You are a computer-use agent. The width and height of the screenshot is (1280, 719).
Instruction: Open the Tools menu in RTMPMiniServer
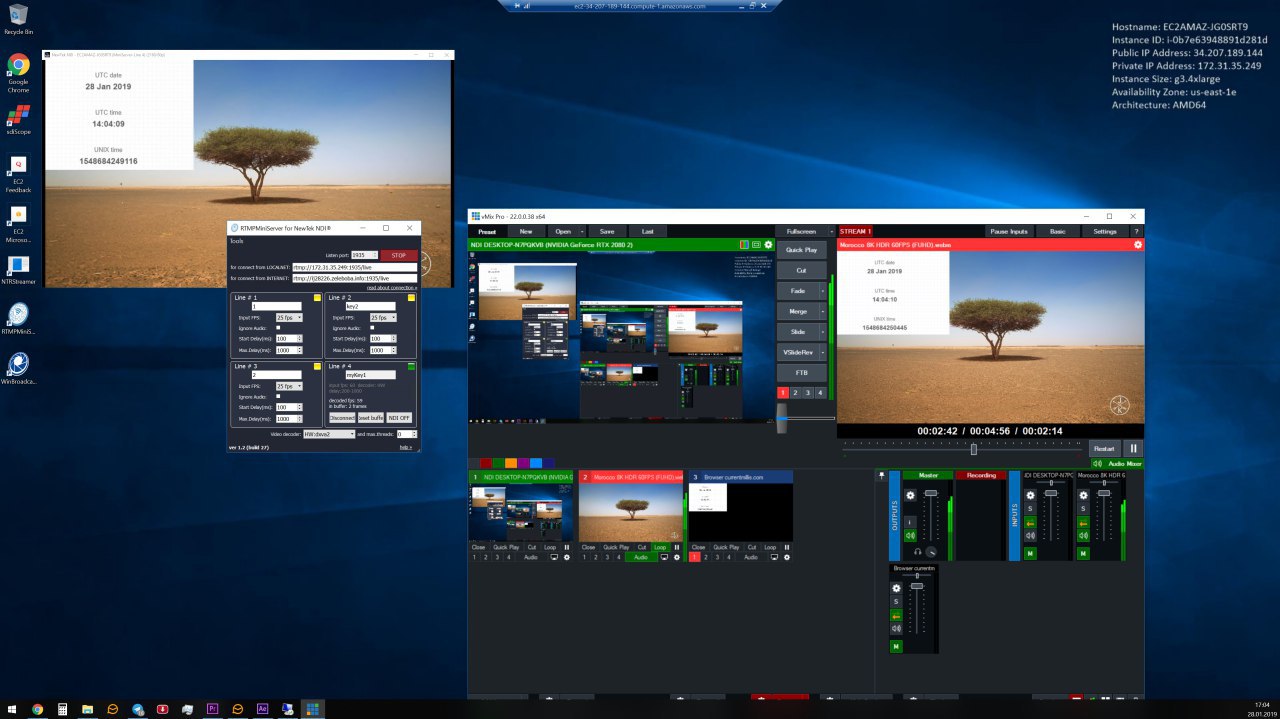236,241
